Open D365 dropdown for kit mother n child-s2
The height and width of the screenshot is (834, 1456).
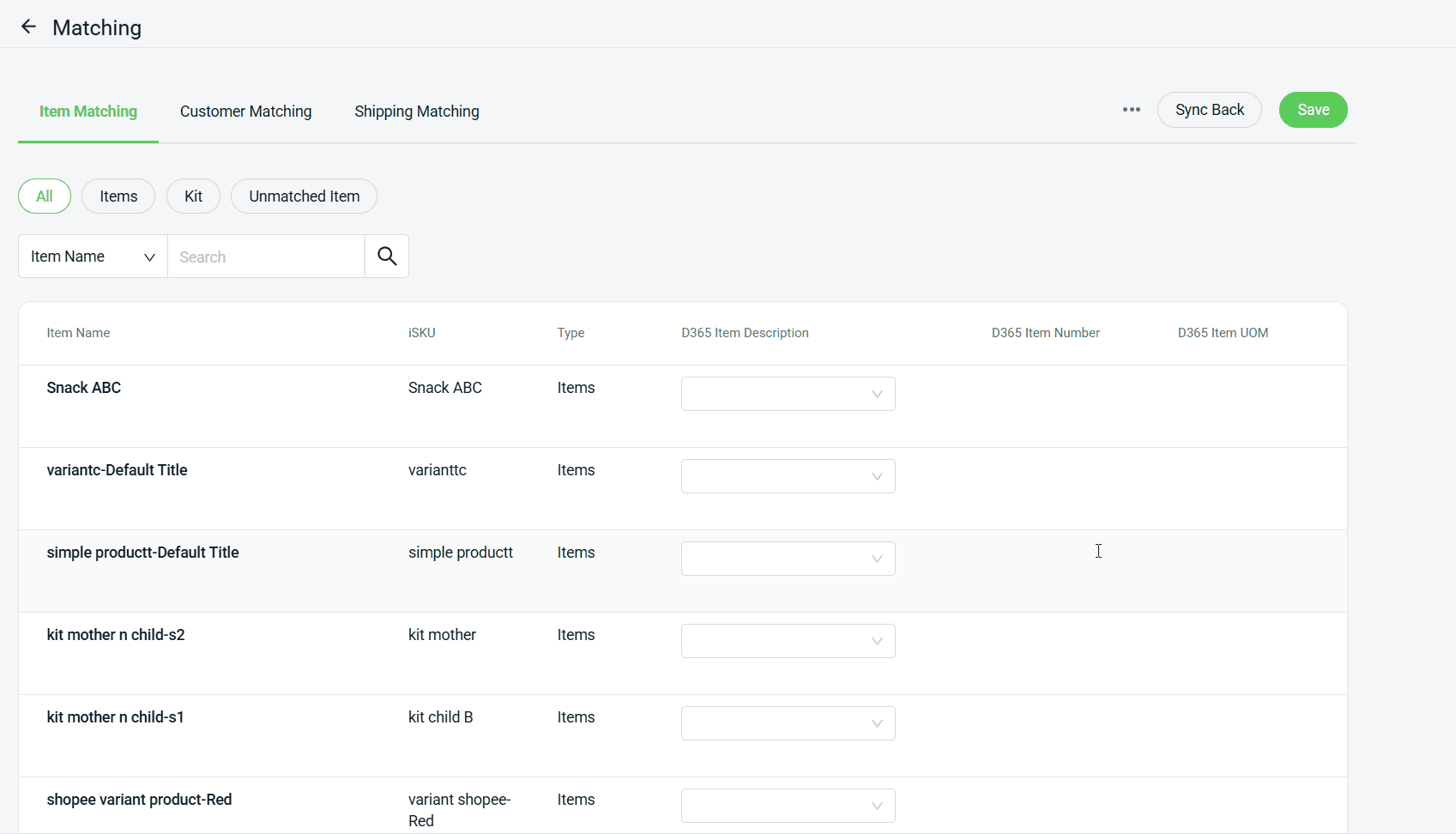click(788, 641)
